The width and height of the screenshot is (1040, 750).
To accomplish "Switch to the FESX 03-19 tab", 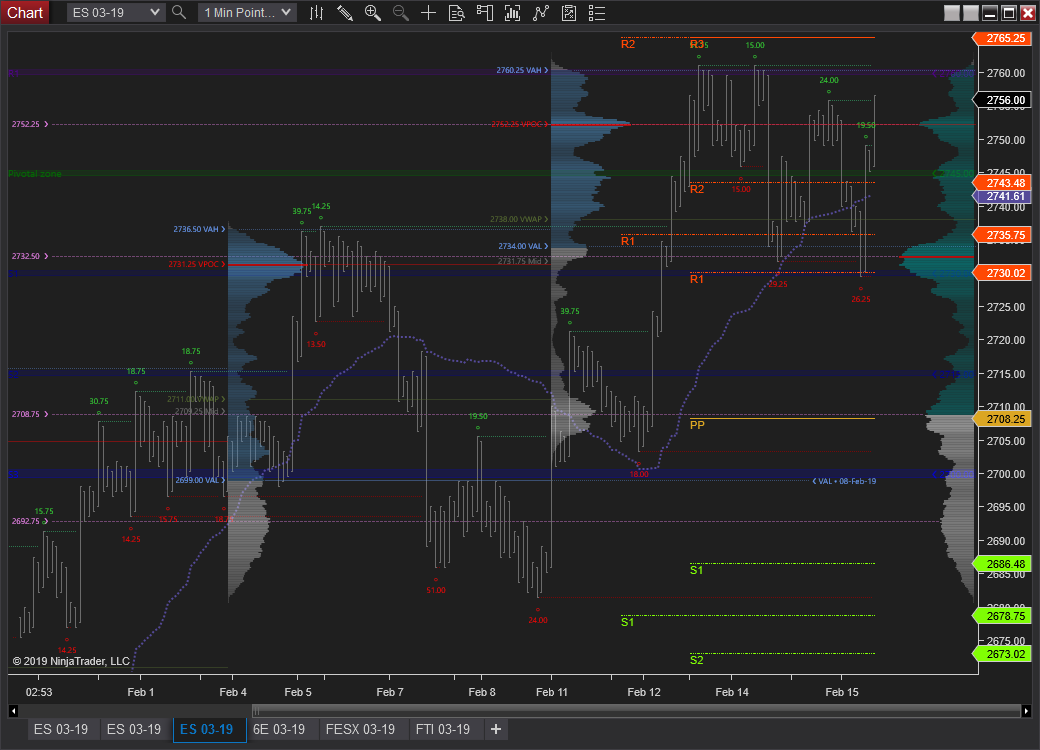I will pos(361,729).
